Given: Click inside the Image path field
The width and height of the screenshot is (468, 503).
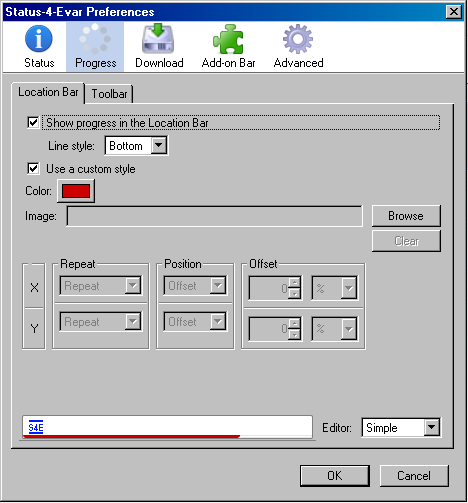Looking at the screenshot, I should [x=214, y=216].
